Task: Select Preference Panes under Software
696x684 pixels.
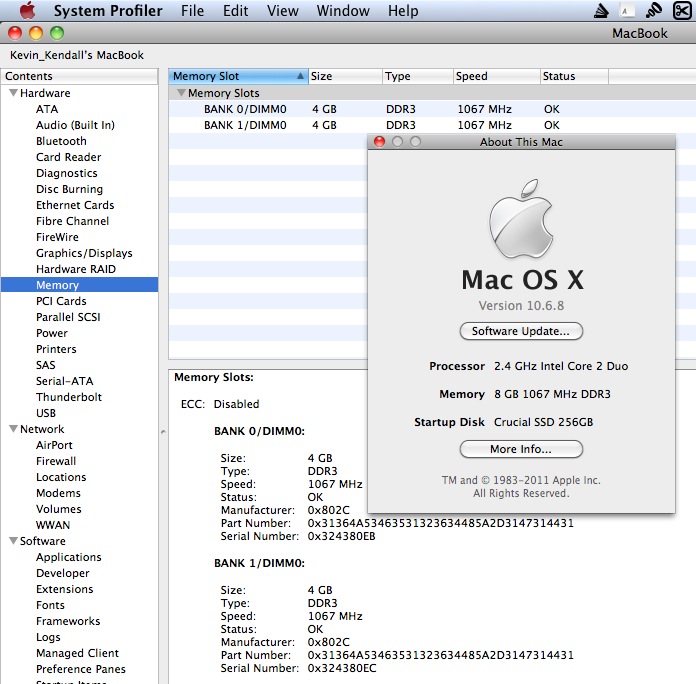Action: point(81,669)
